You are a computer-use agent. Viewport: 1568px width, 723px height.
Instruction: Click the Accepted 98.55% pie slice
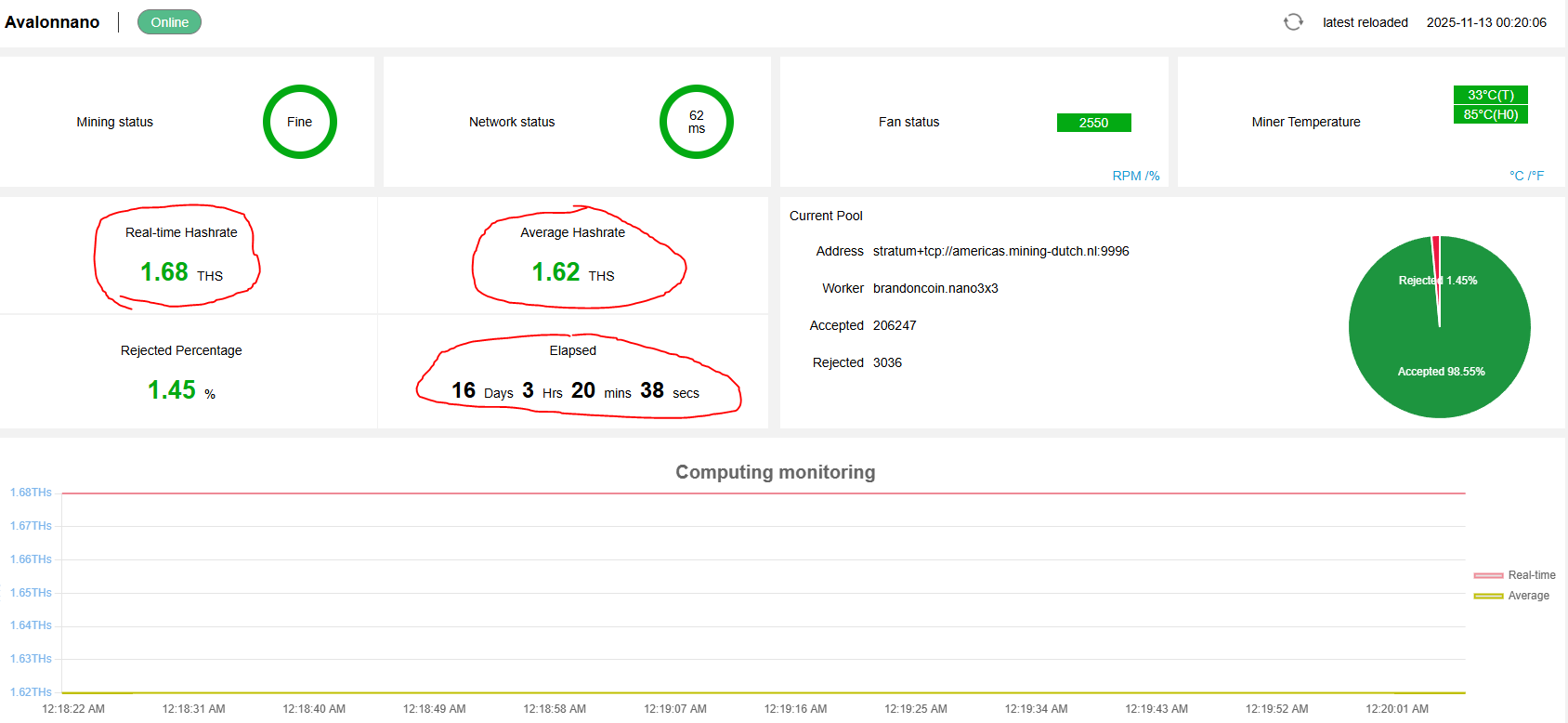click(1440, 372)
